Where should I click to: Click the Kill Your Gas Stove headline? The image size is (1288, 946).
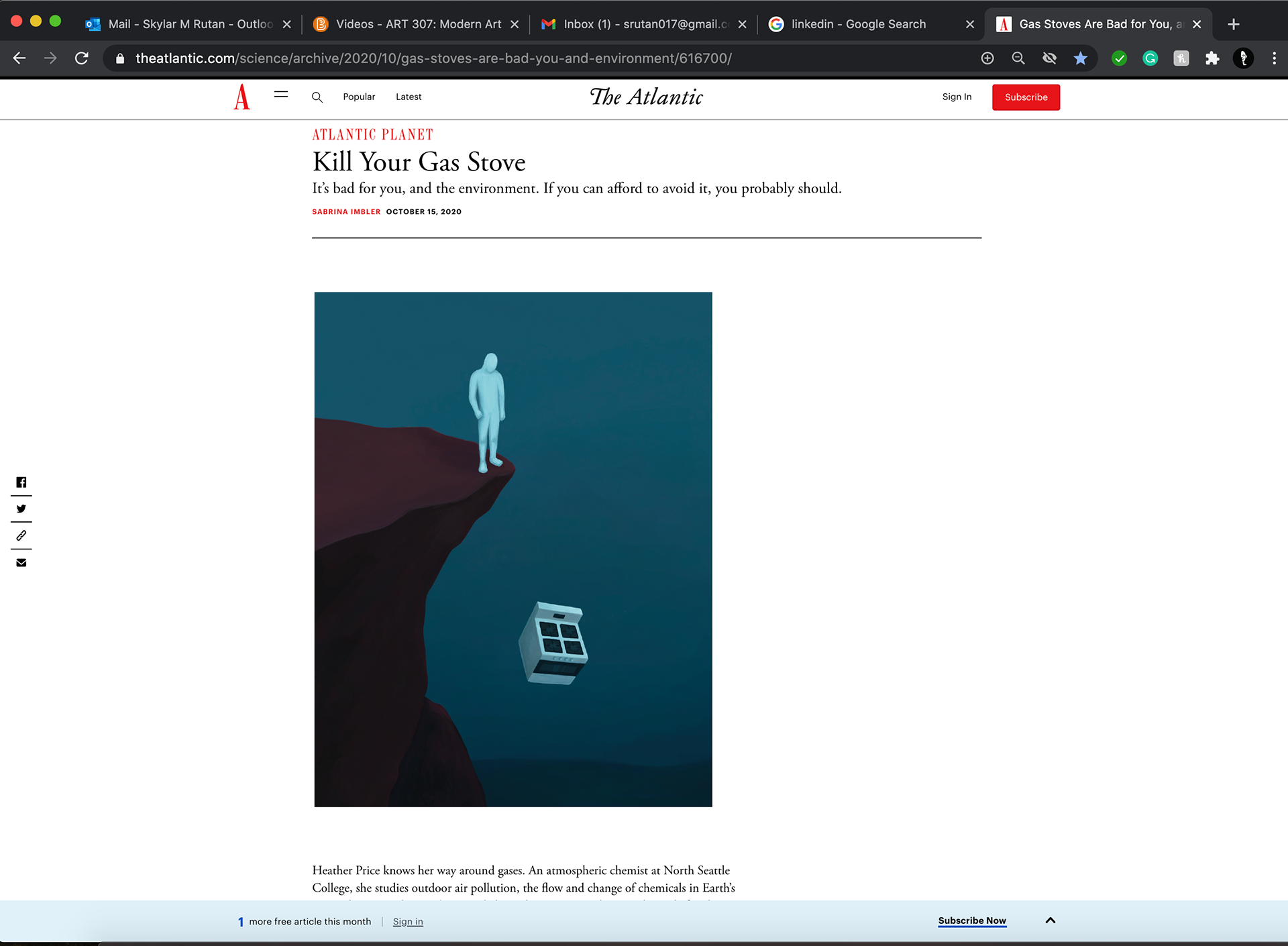click(419, 162)
